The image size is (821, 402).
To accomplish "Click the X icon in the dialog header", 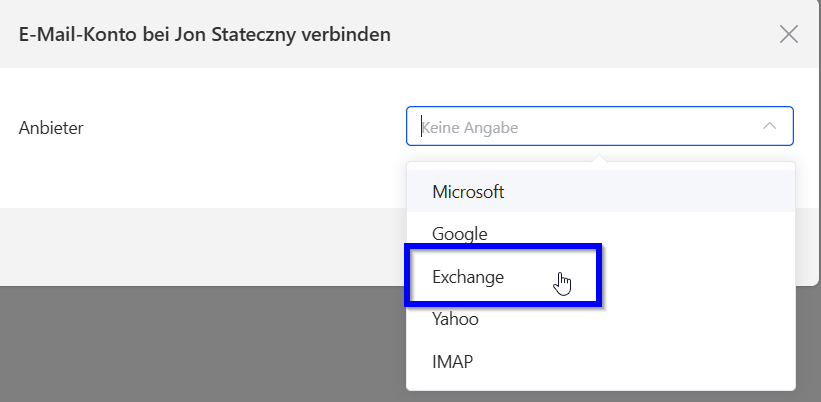I will tap(788, 34).
